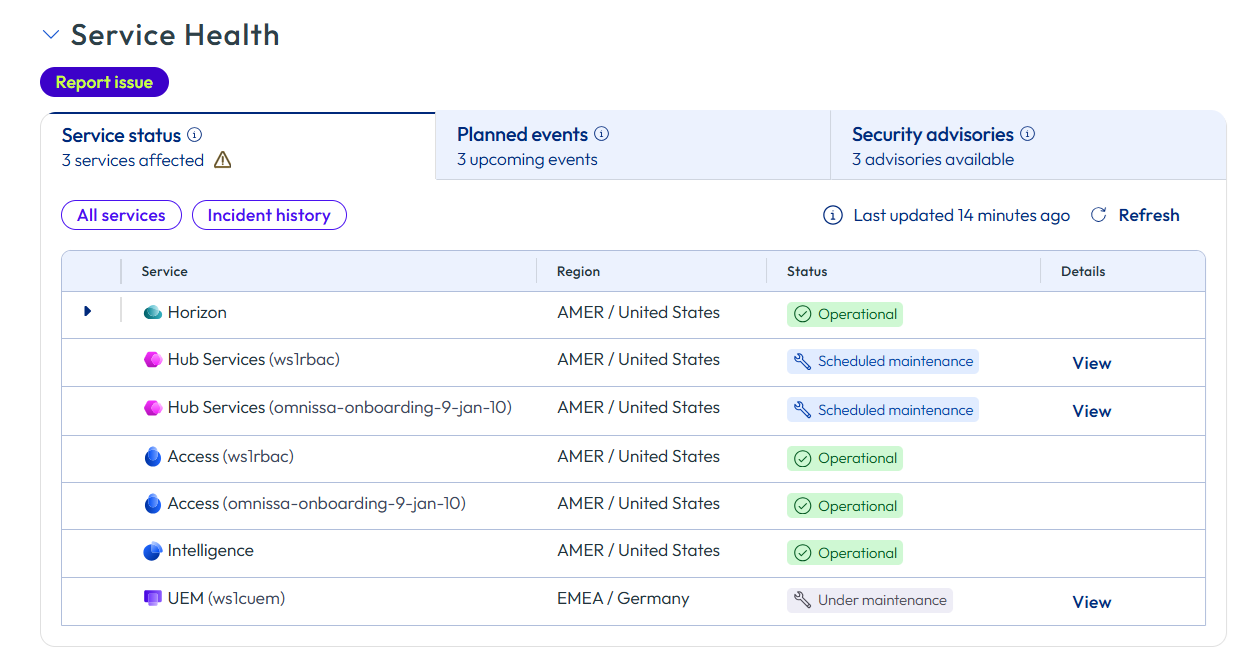View details for Hub Services omnissa-onboarding-9-jan-10
1247x665 pixels.
coord(1092,411)
